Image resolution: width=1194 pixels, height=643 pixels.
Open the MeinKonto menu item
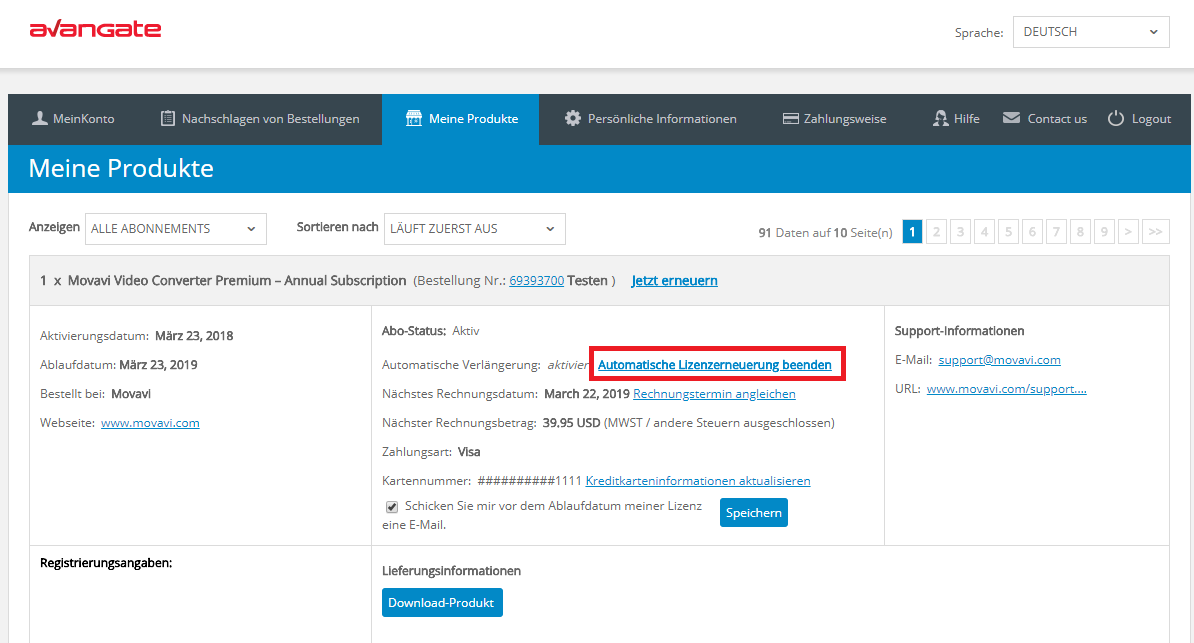73,119
